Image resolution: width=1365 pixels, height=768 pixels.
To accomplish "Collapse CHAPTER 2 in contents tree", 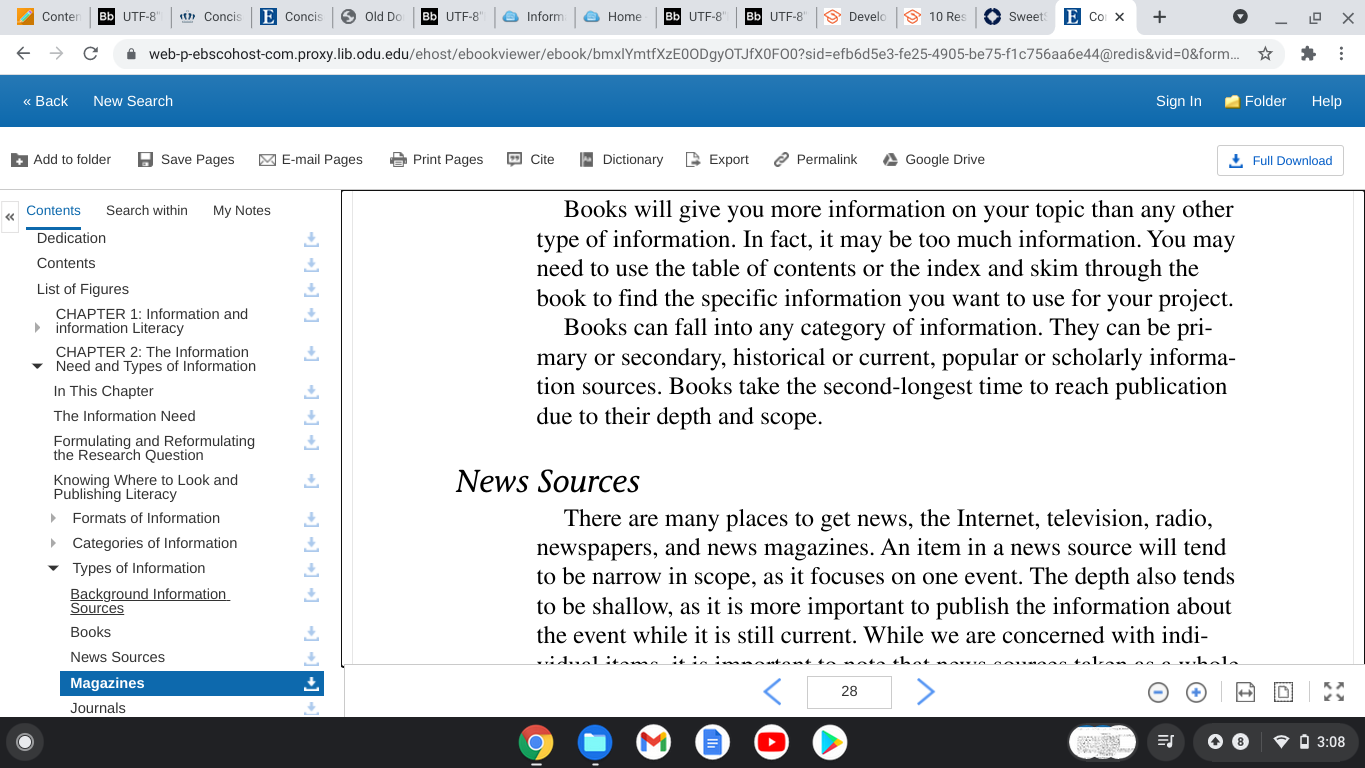I will click(x=37, y=366).
